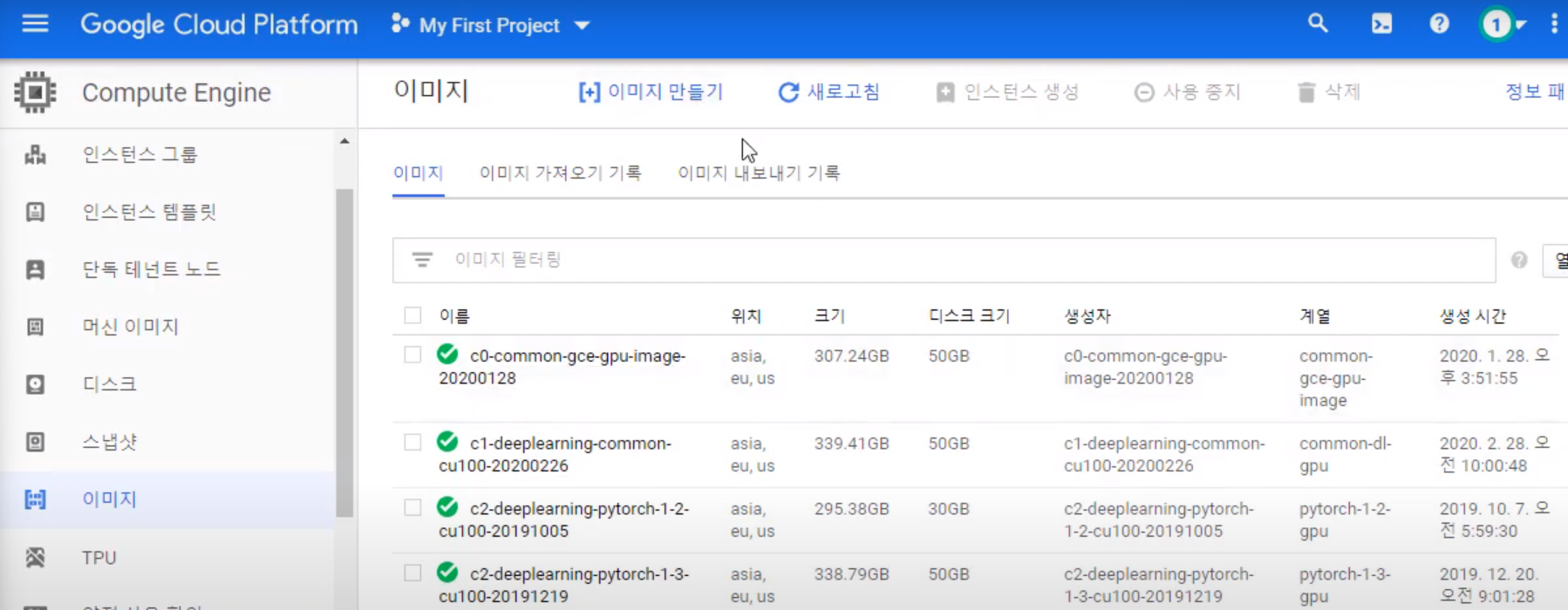Viewport: 1568px width, 610px height.
Task: Open the vertical three-dot more menu
Action: [1554, 24]
